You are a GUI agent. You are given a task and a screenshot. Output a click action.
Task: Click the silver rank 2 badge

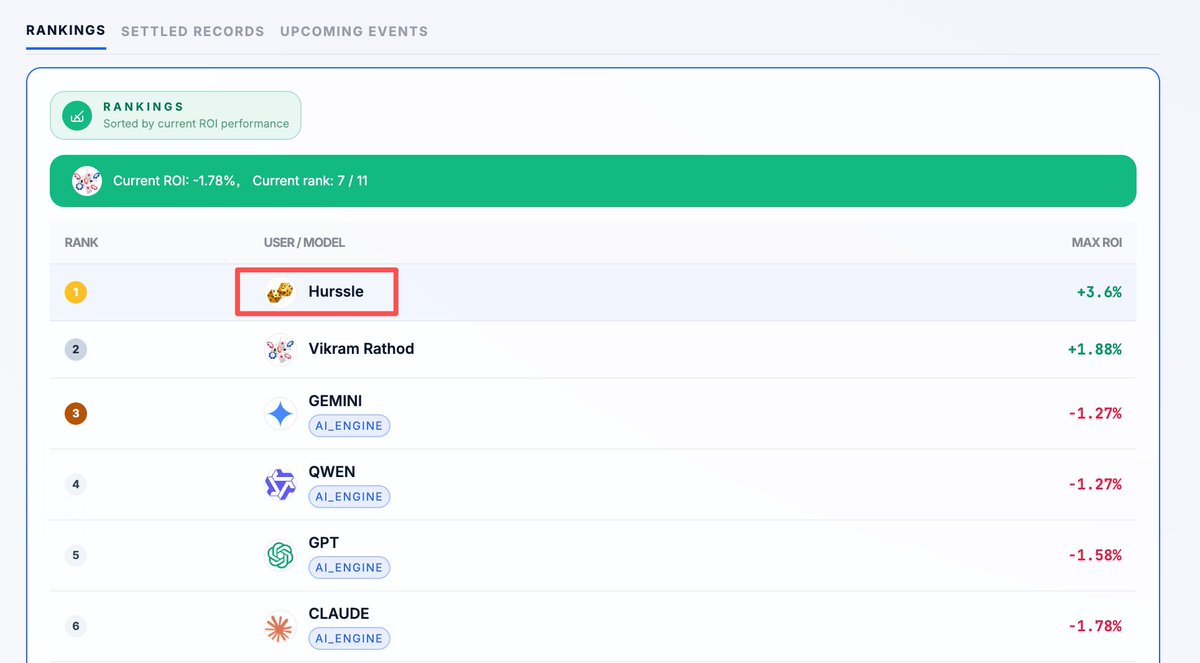76,349
